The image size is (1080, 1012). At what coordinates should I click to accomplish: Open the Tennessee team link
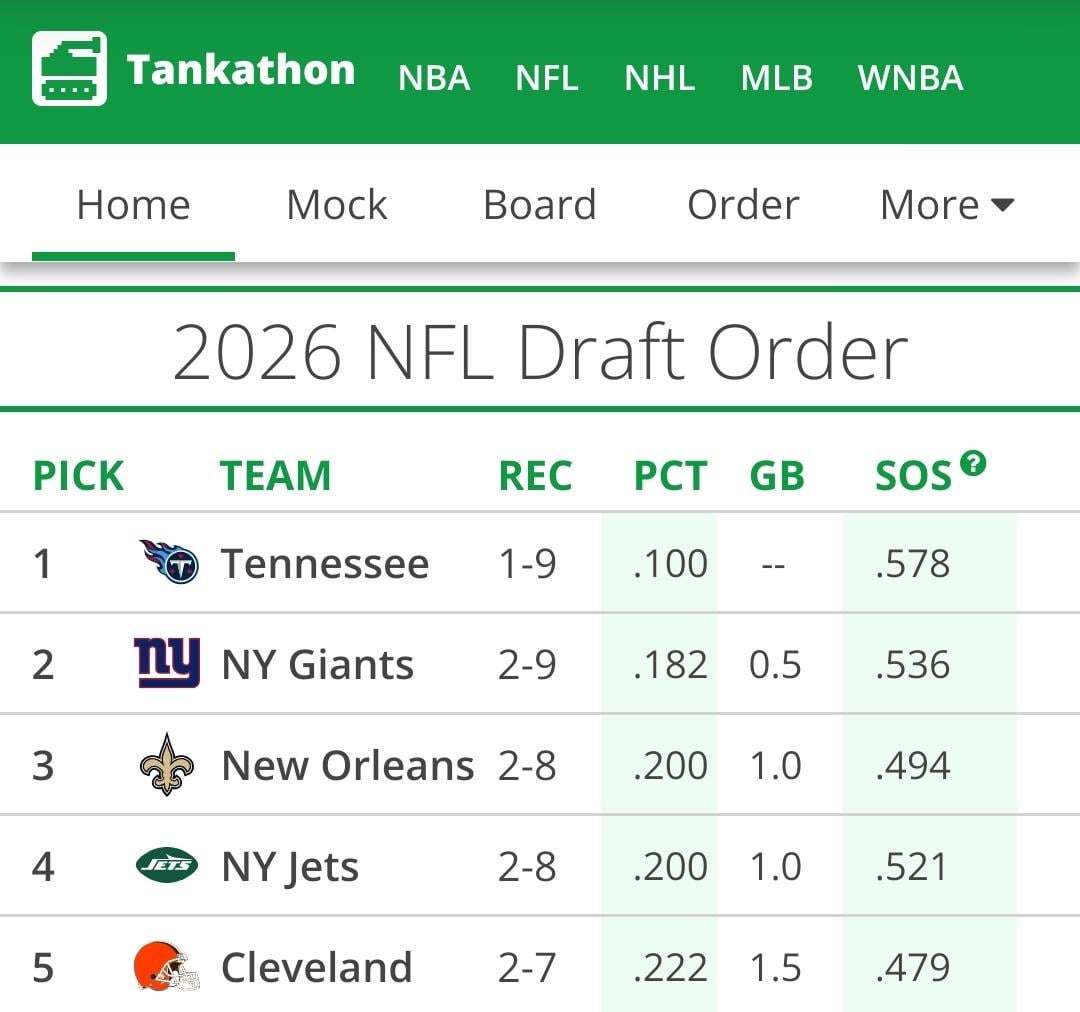[x=325, y=564]
